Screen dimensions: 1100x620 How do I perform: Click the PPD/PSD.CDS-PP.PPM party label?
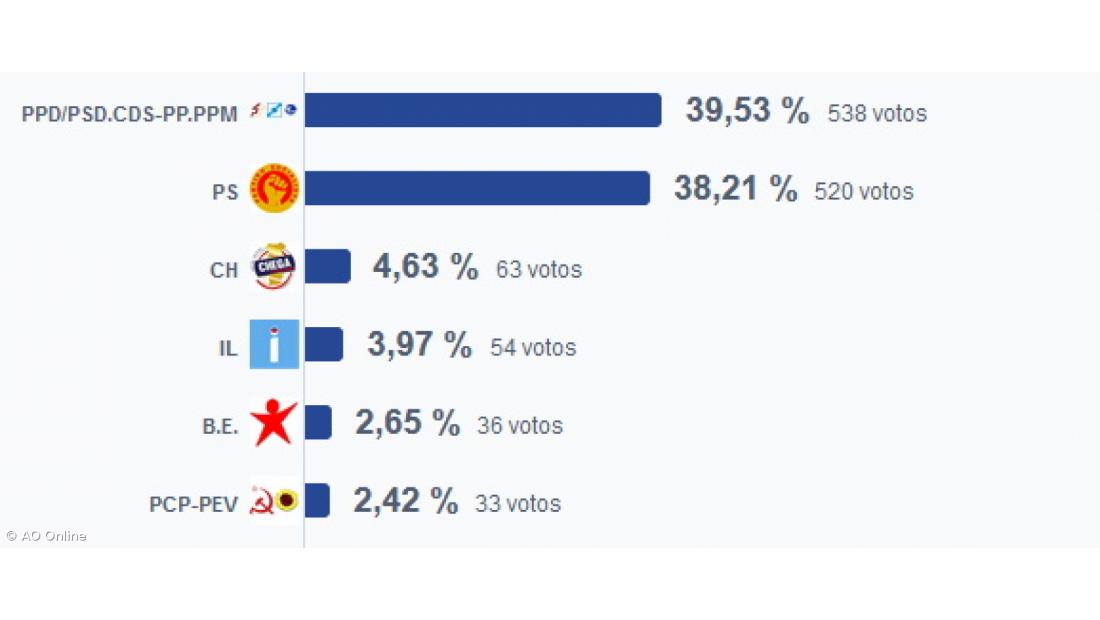pyautogui.click(x=129, y=114)
